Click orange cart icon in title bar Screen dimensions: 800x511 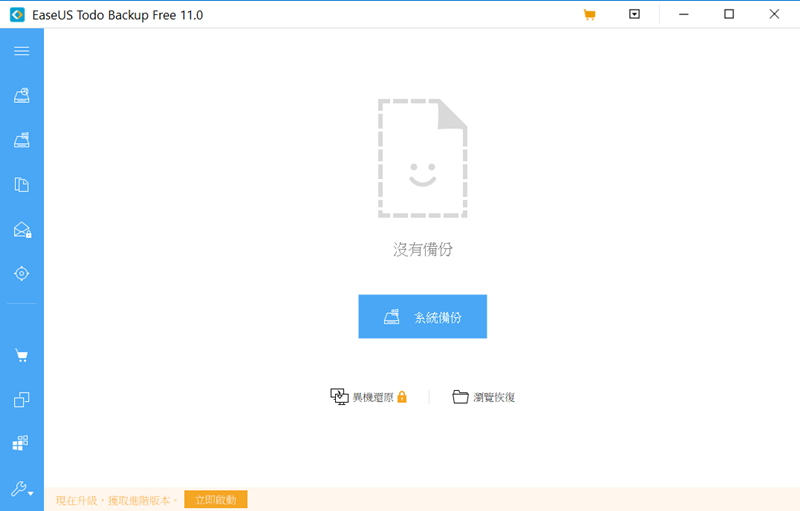pos(589,14)
